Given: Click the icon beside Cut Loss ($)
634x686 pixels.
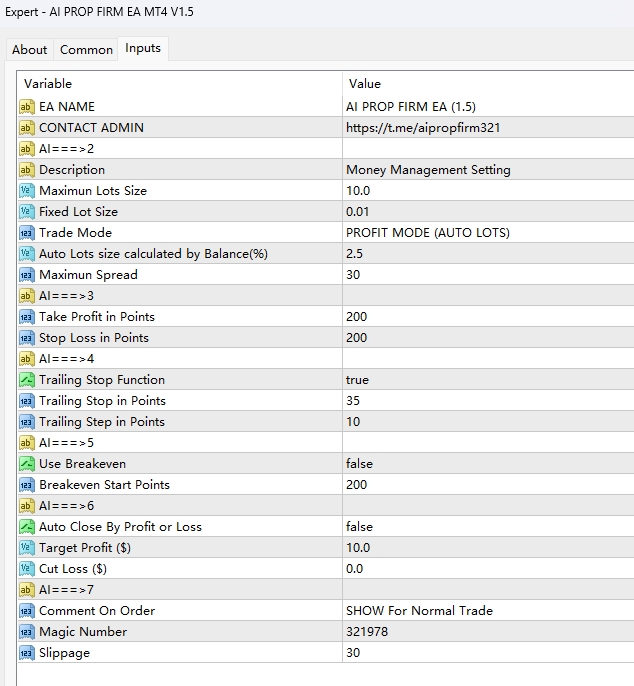Looking at the screenshot, I should 27,569.
